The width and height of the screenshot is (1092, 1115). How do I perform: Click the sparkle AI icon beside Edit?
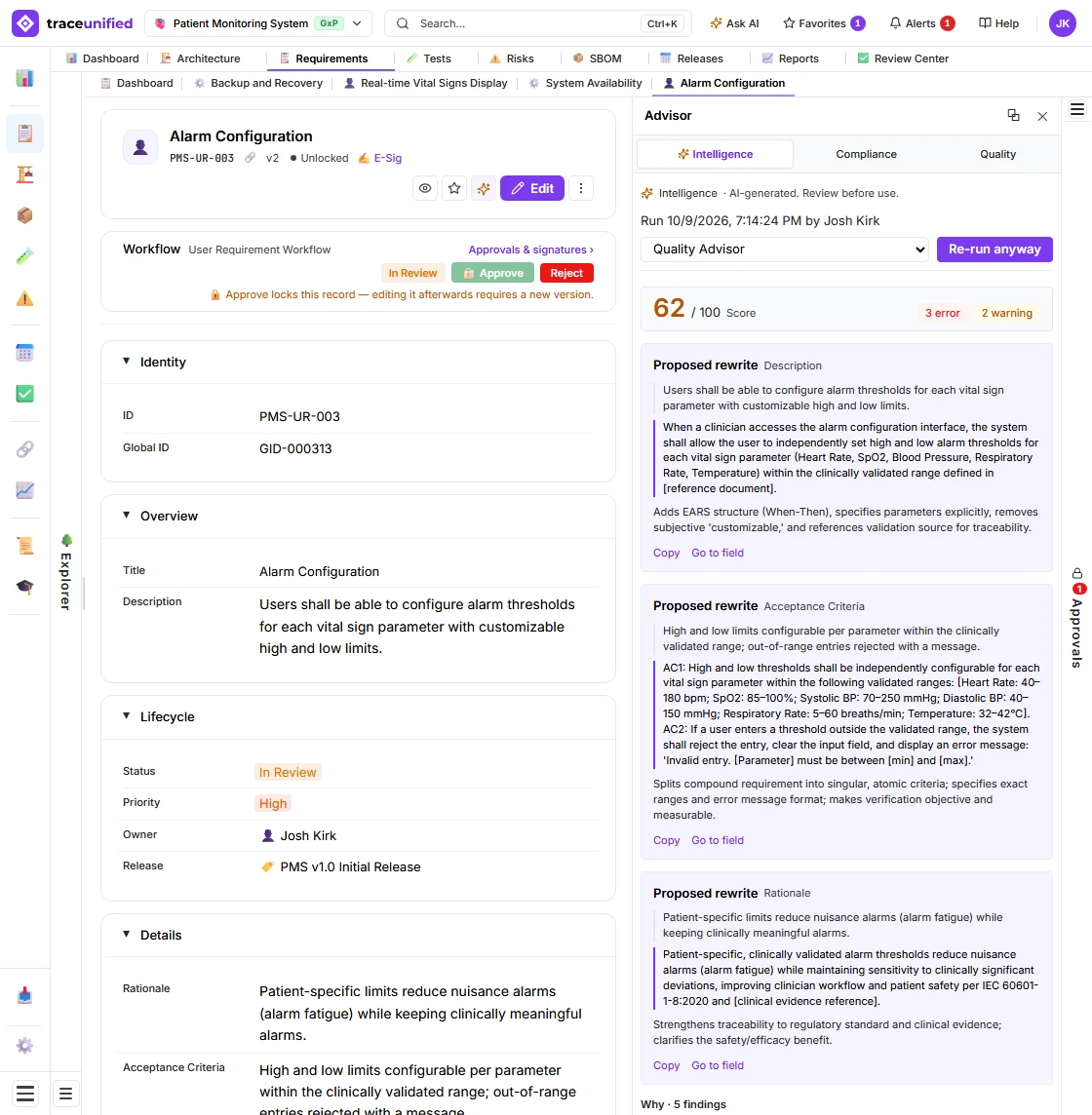(x=484, y=188)
